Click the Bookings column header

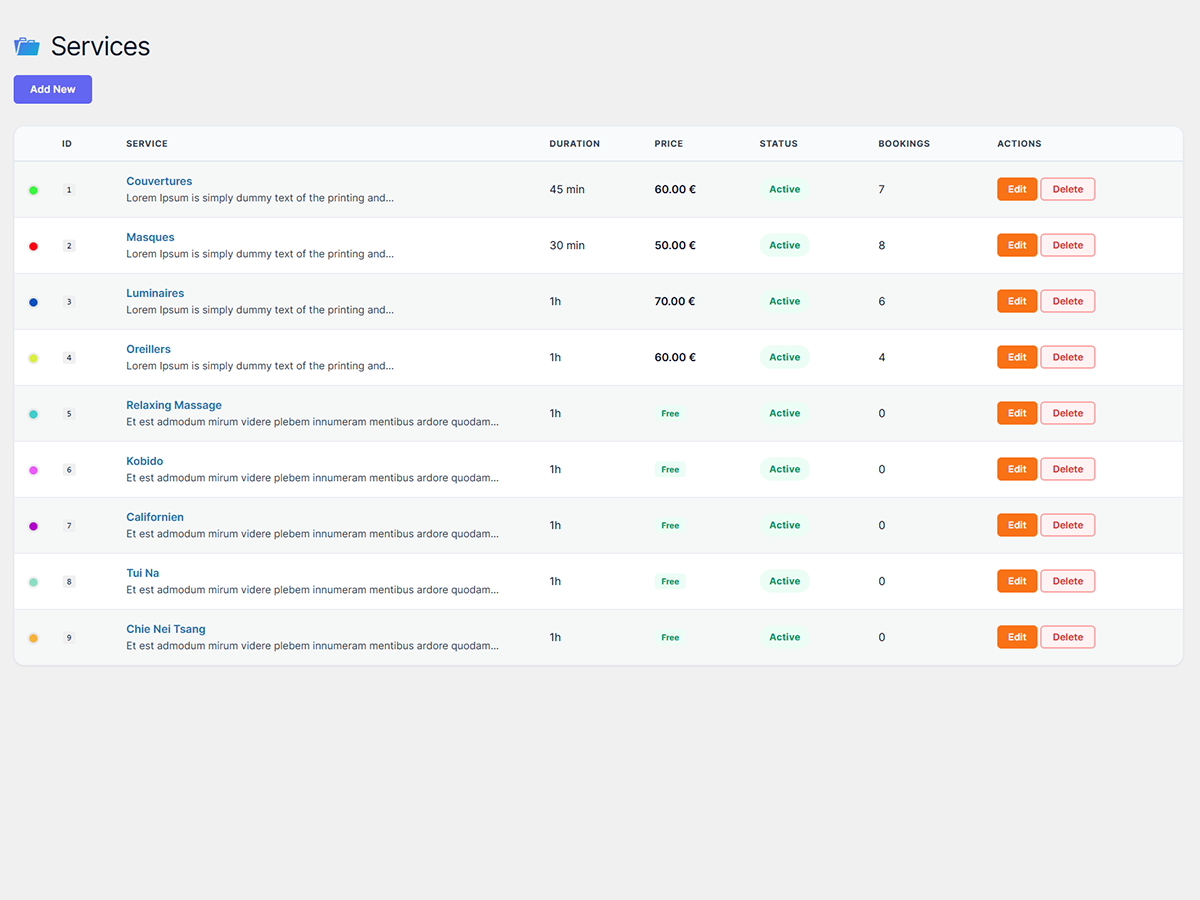904,144
